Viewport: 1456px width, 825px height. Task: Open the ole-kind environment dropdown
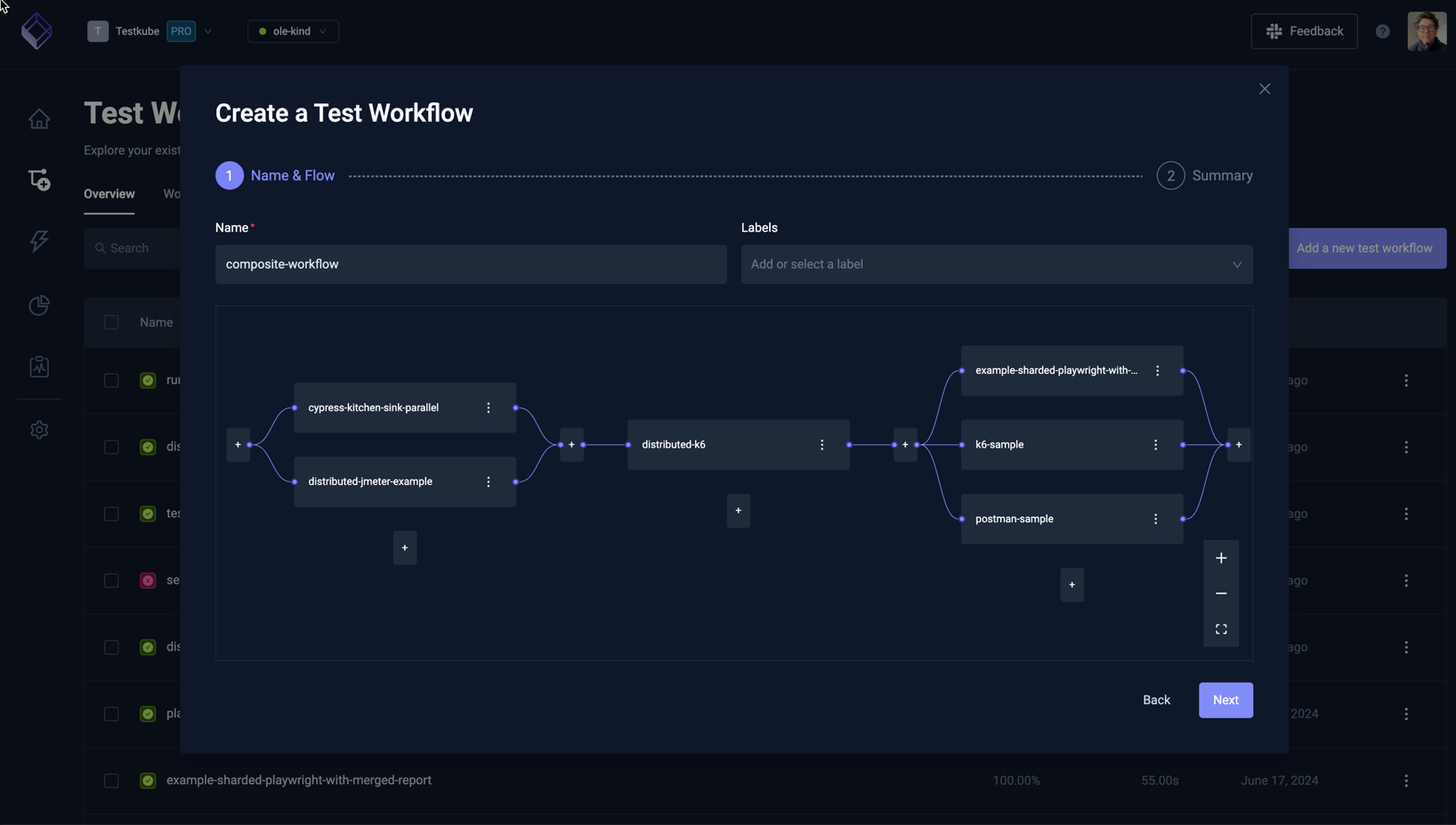tap(293, 30)
